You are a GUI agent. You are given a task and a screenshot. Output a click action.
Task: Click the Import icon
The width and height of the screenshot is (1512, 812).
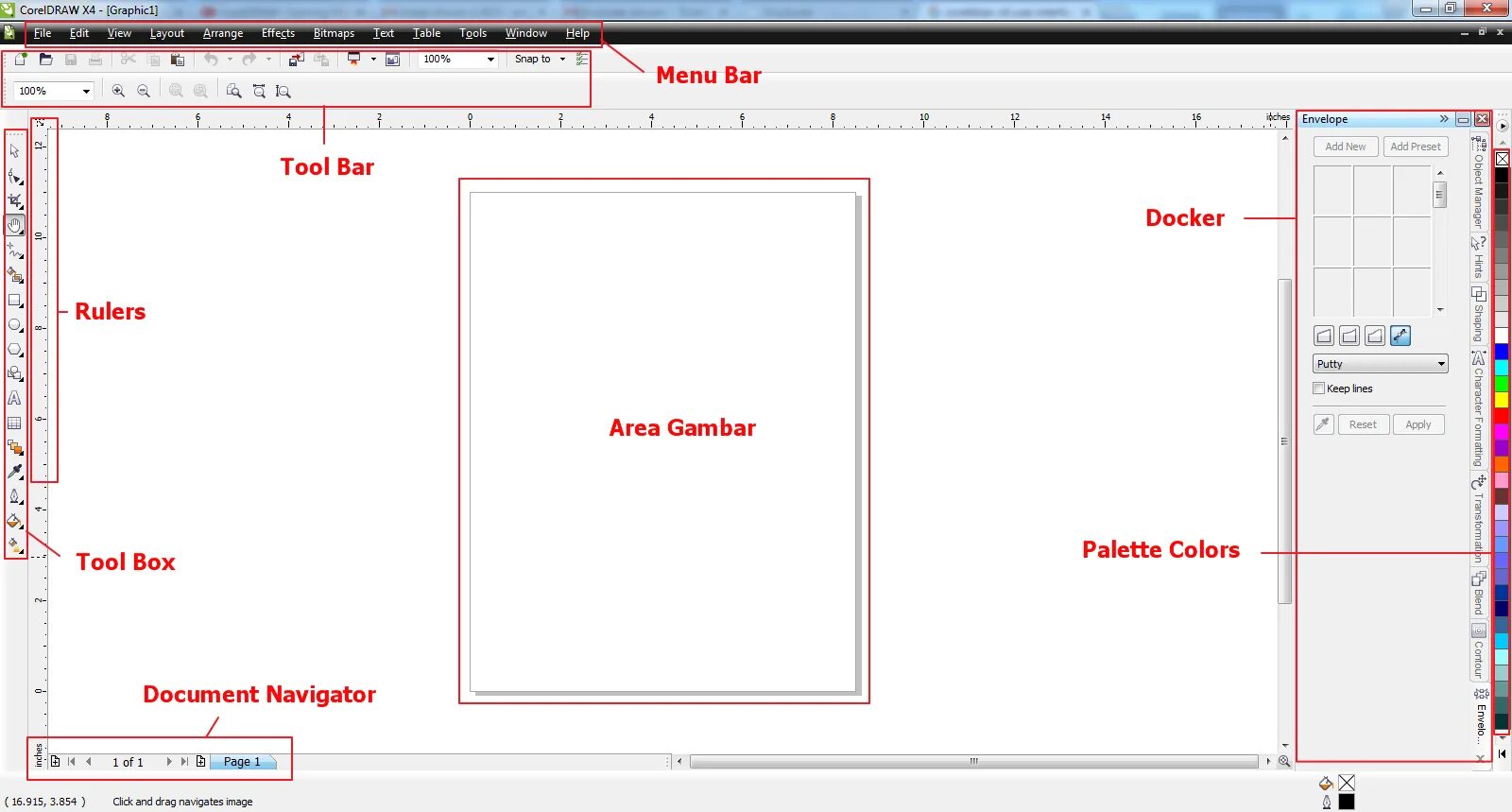point(296,60)
